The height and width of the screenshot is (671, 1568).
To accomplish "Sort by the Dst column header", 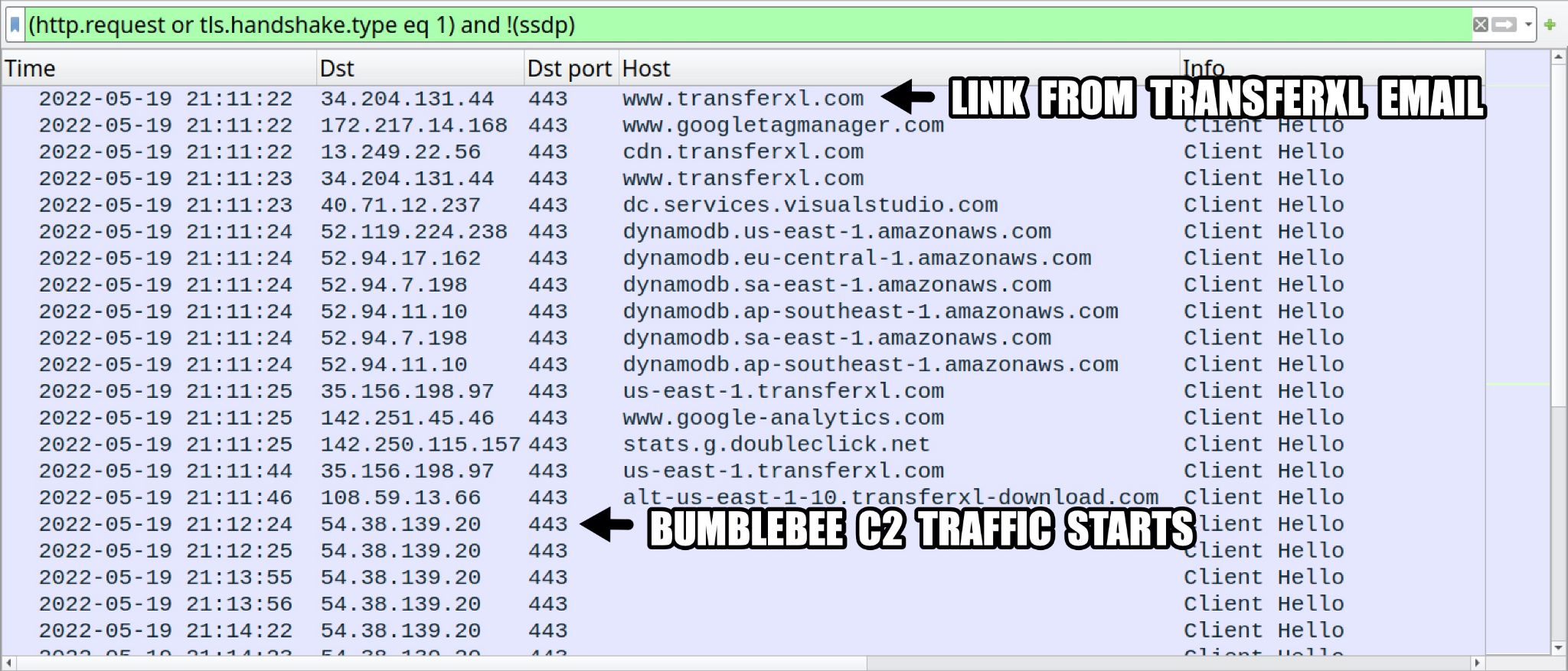I will [420, 68].
